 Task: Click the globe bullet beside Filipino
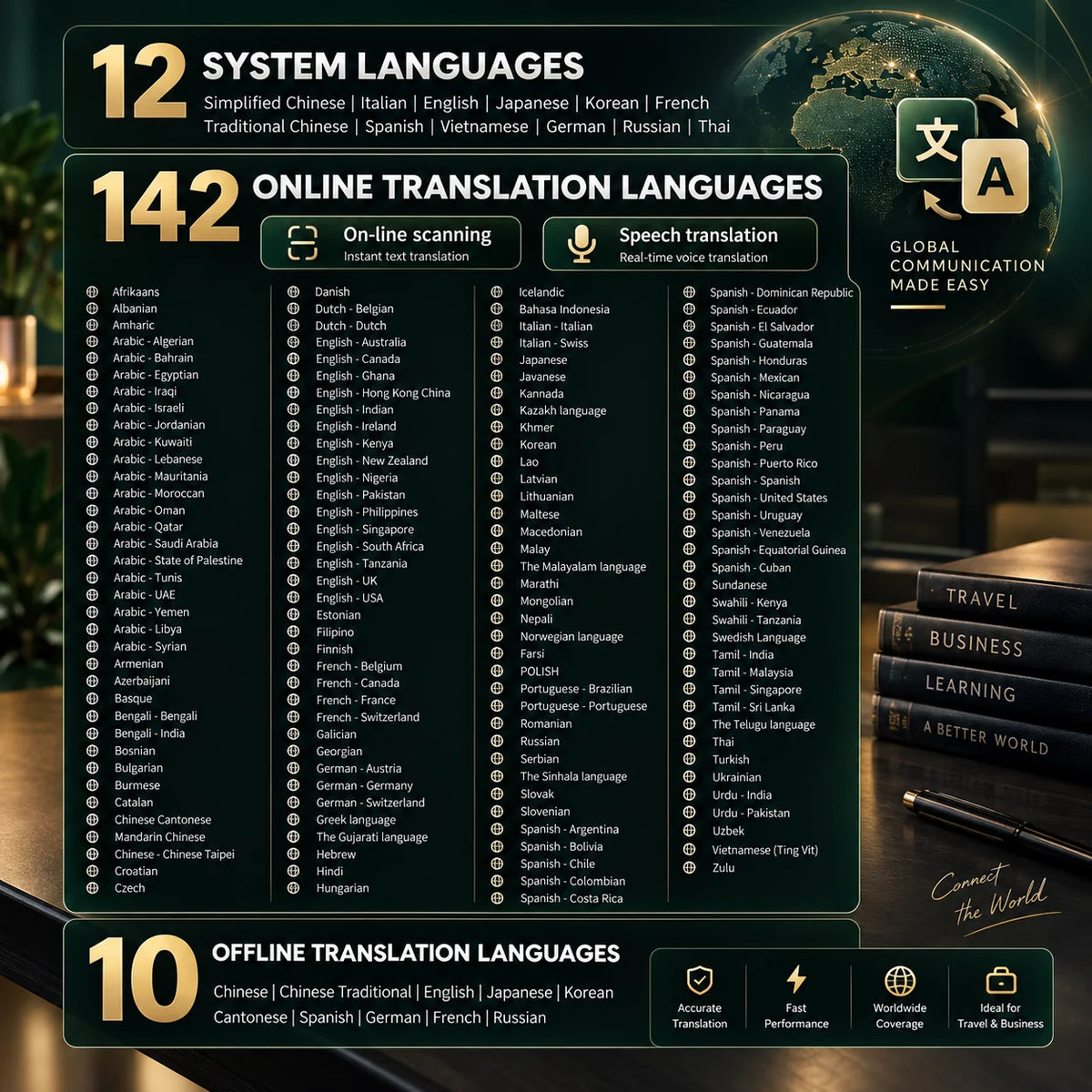click(x=293, y=632)
